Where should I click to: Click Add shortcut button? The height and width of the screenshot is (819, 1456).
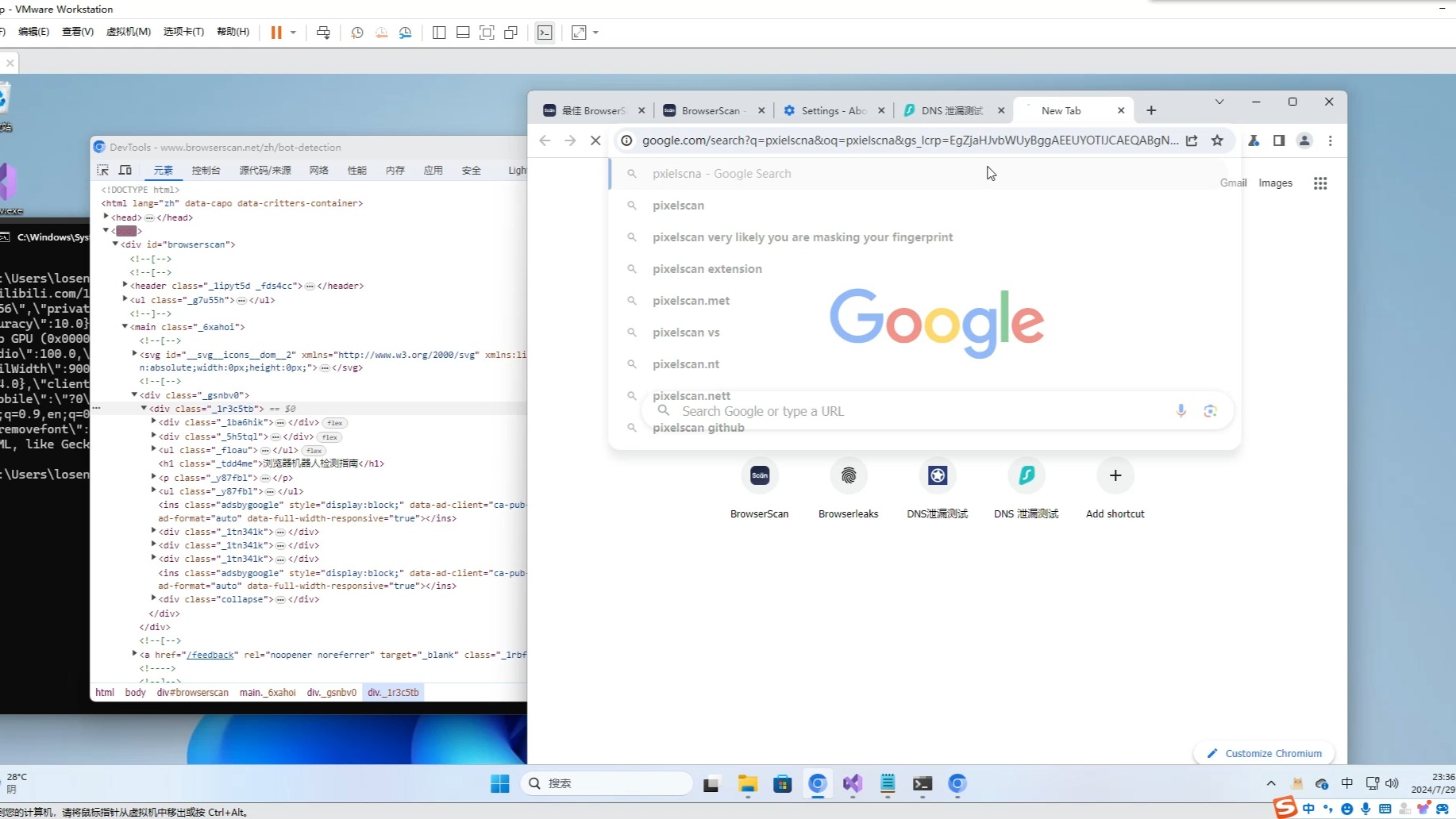[x=1115, y=490]
